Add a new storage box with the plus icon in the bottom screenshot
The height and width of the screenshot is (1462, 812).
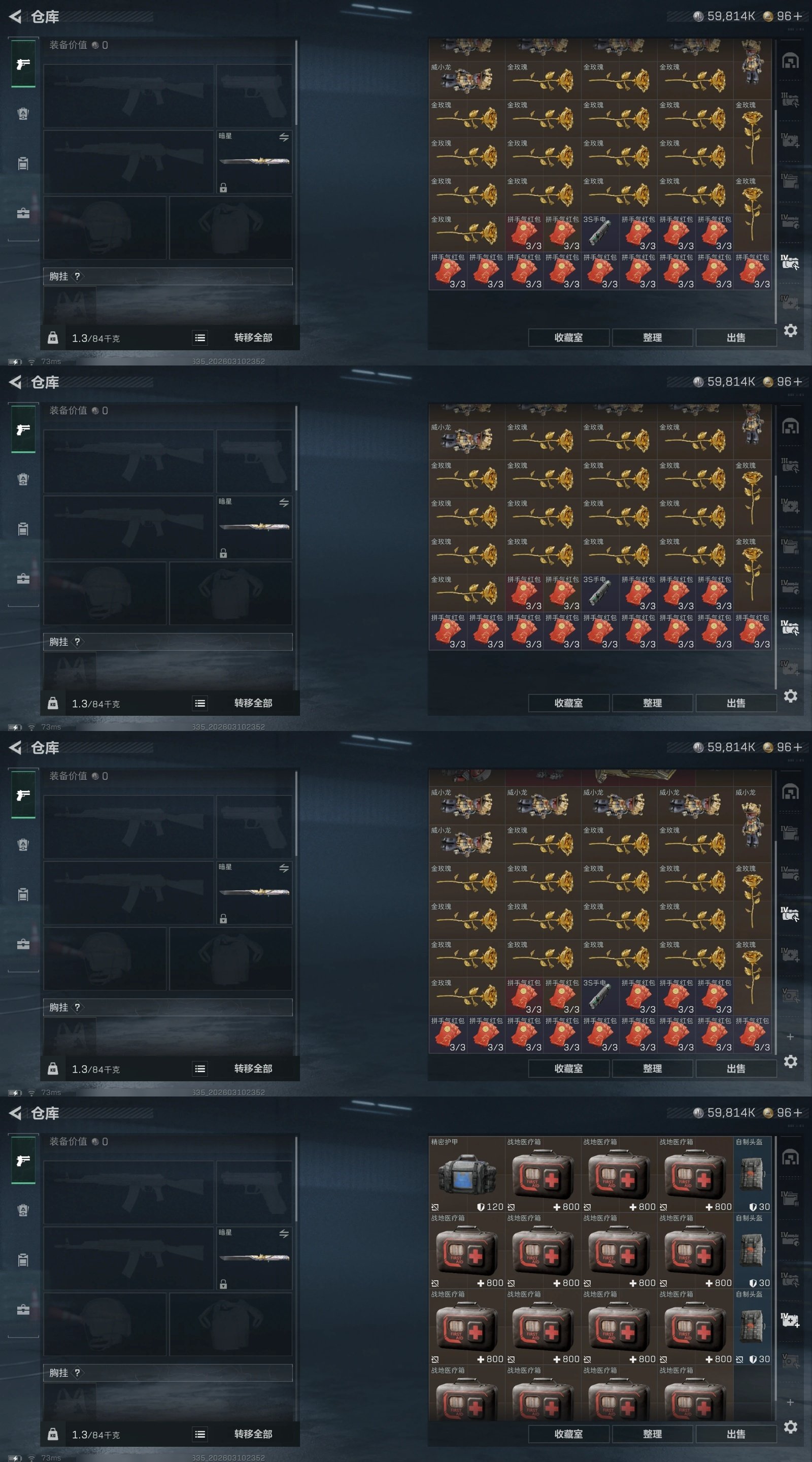791,1402
